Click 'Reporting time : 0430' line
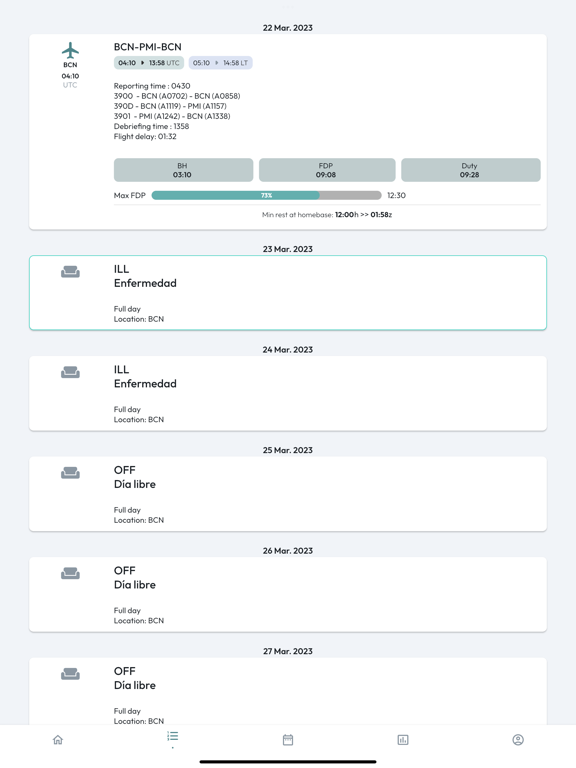576x768 pixels. (x=152, y=86)
